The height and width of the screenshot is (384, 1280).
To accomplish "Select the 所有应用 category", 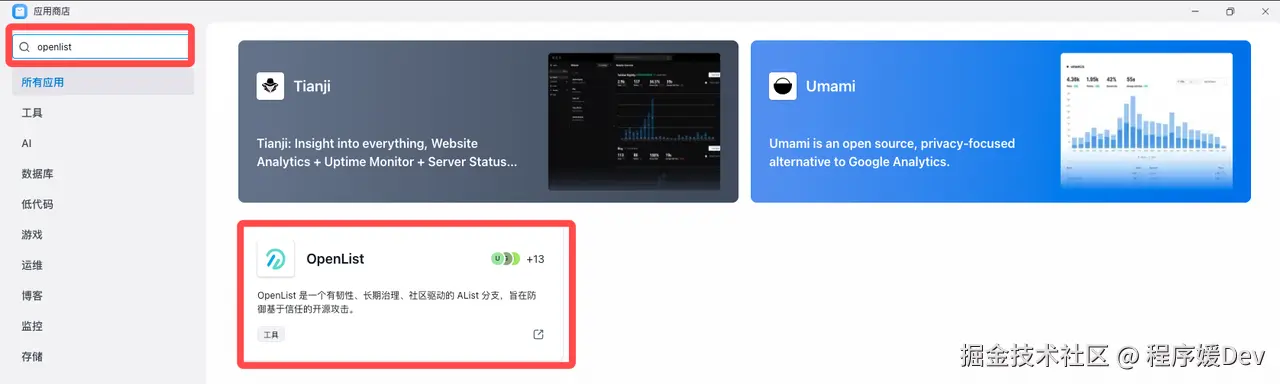I will (103, 82).
